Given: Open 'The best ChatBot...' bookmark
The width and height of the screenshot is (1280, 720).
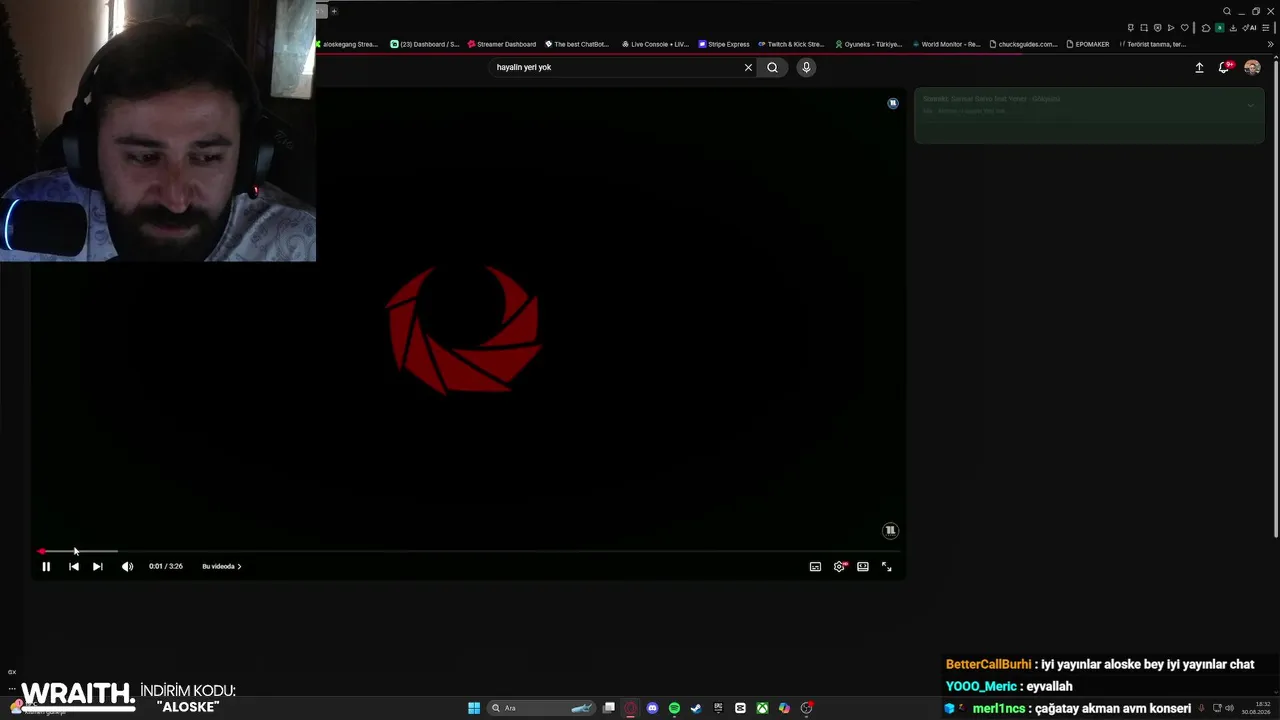Looking at the screenshot, I should [x=577, y=44].
